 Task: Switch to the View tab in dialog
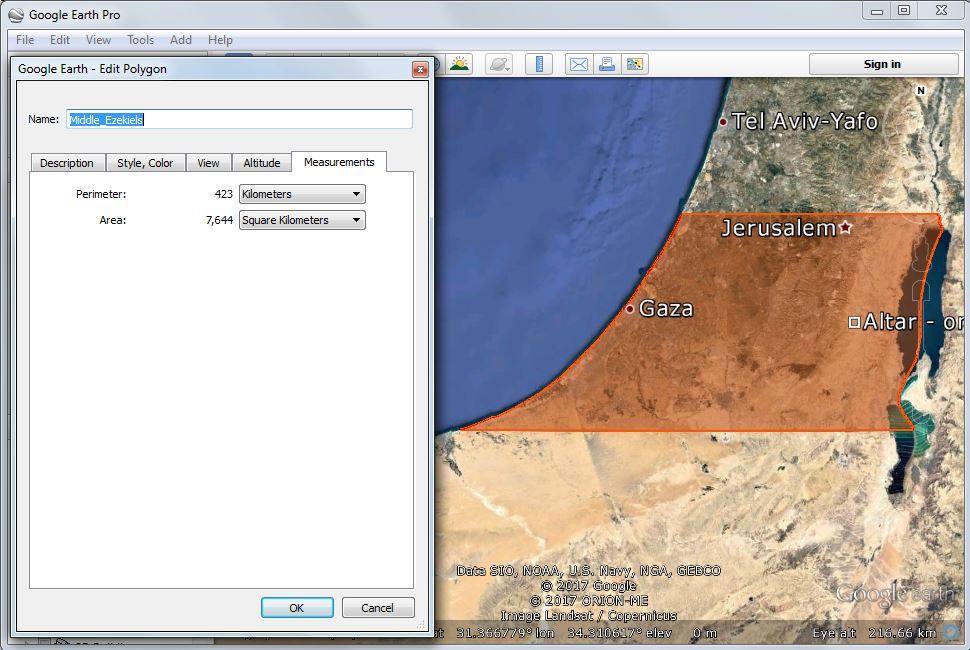(208, 163)
